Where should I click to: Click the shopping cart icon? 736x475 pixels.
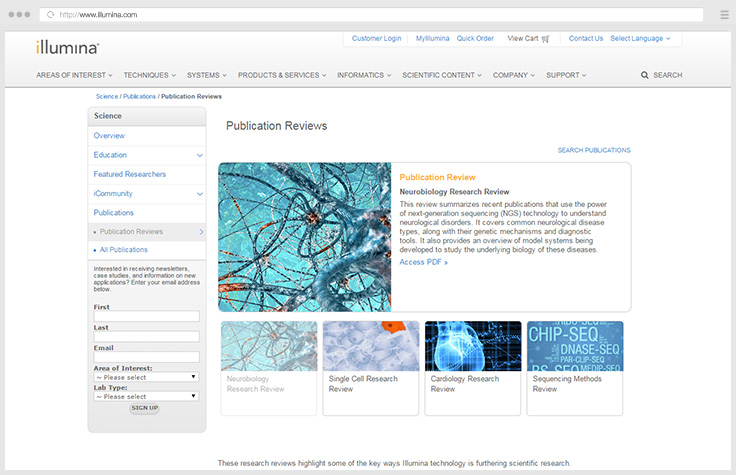545,39
